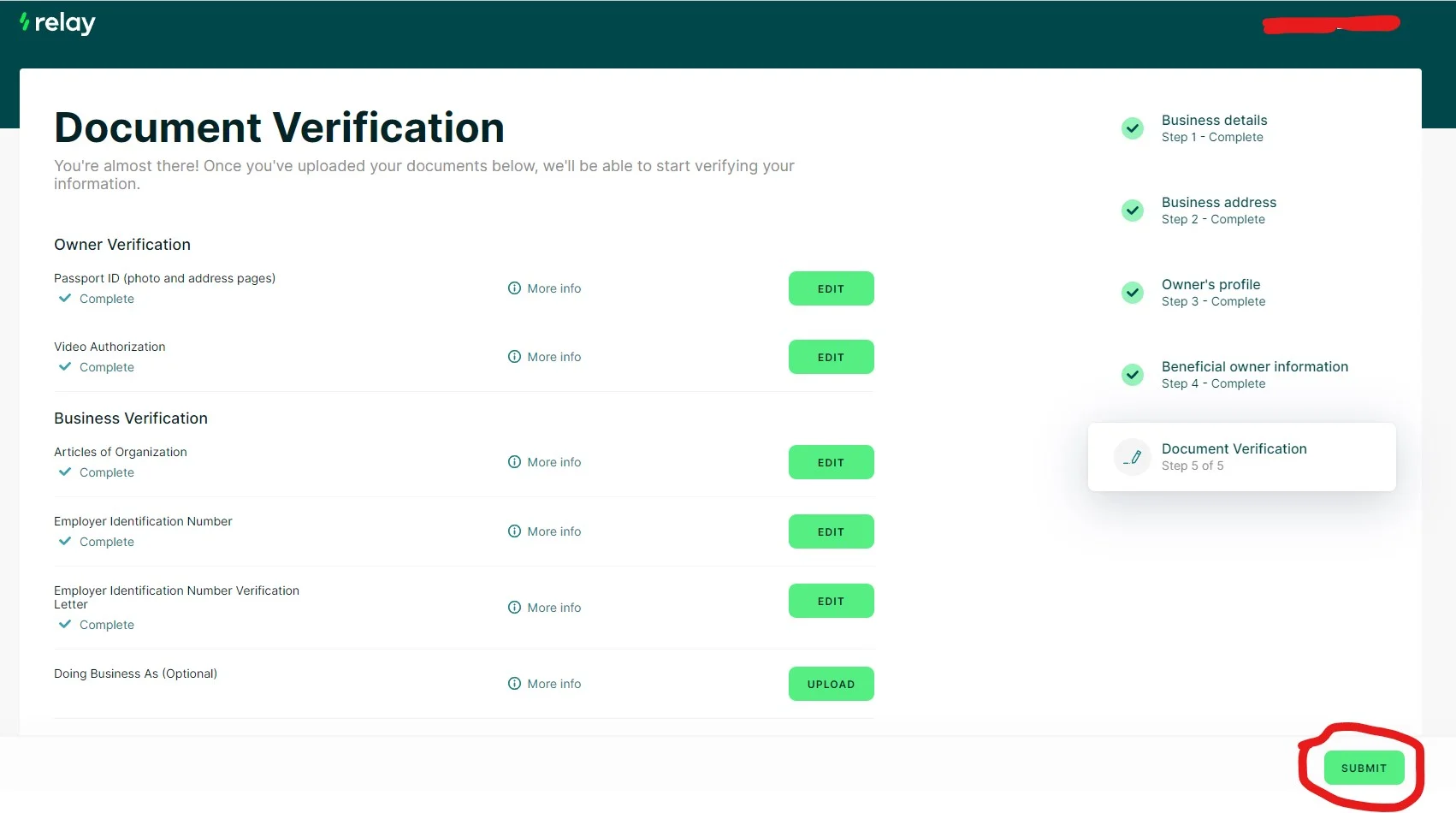This screenshot has height=813, width=1456.
Task: Edit the EIN Verification Letter document
Action: pyautogui.click(x=831, y=601)
